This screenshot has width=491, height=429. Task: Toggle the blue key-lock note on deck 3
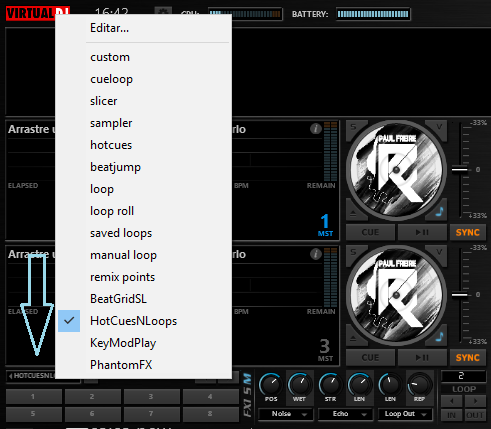coord(440,337)
